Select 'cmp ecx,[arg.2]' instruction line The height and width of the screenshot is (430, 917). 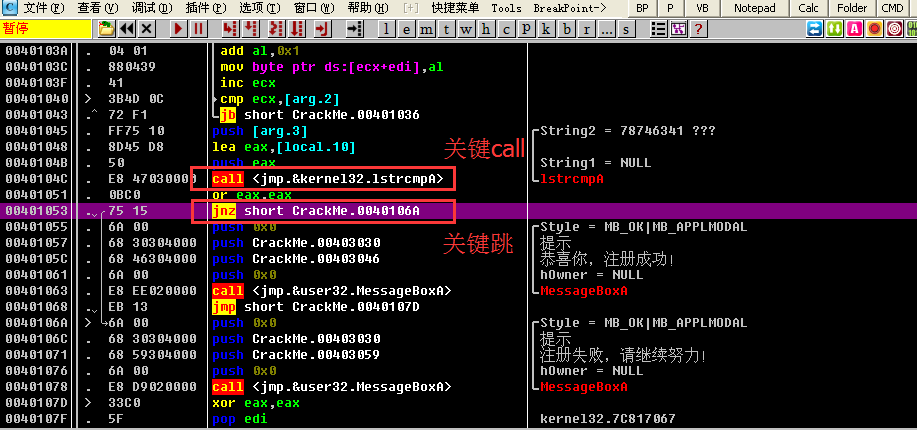(280, 99)
